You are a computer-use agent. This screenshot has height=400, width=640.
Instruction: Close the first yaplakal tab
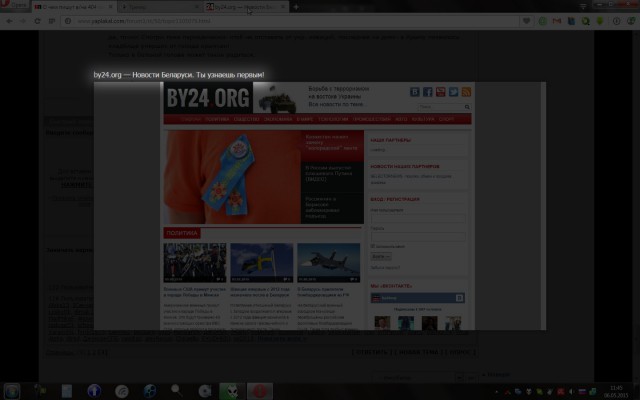coord(111,7)
